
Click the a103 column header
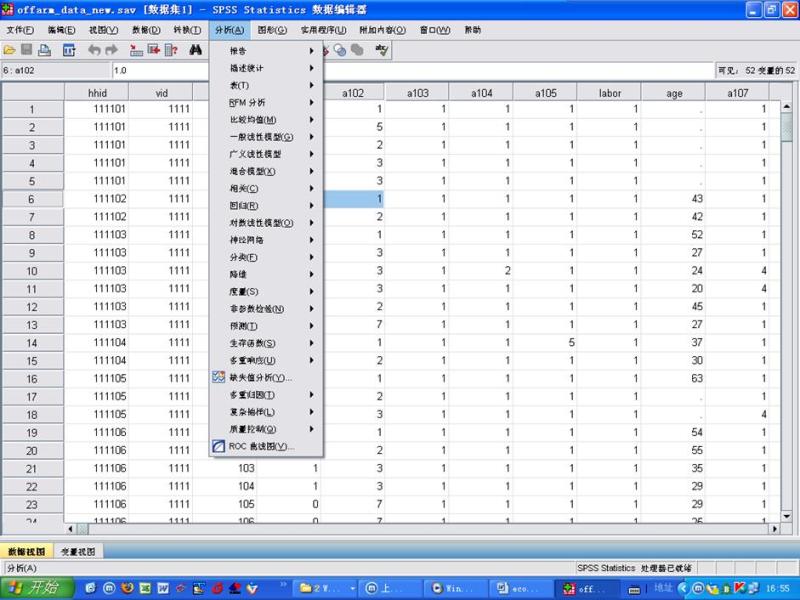click(x=417, y=93)
